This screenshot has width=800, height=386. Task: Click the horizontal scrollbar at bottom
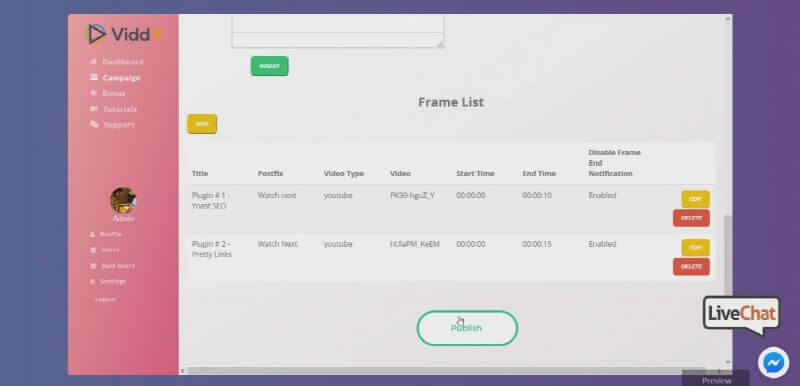pos(447,371)
